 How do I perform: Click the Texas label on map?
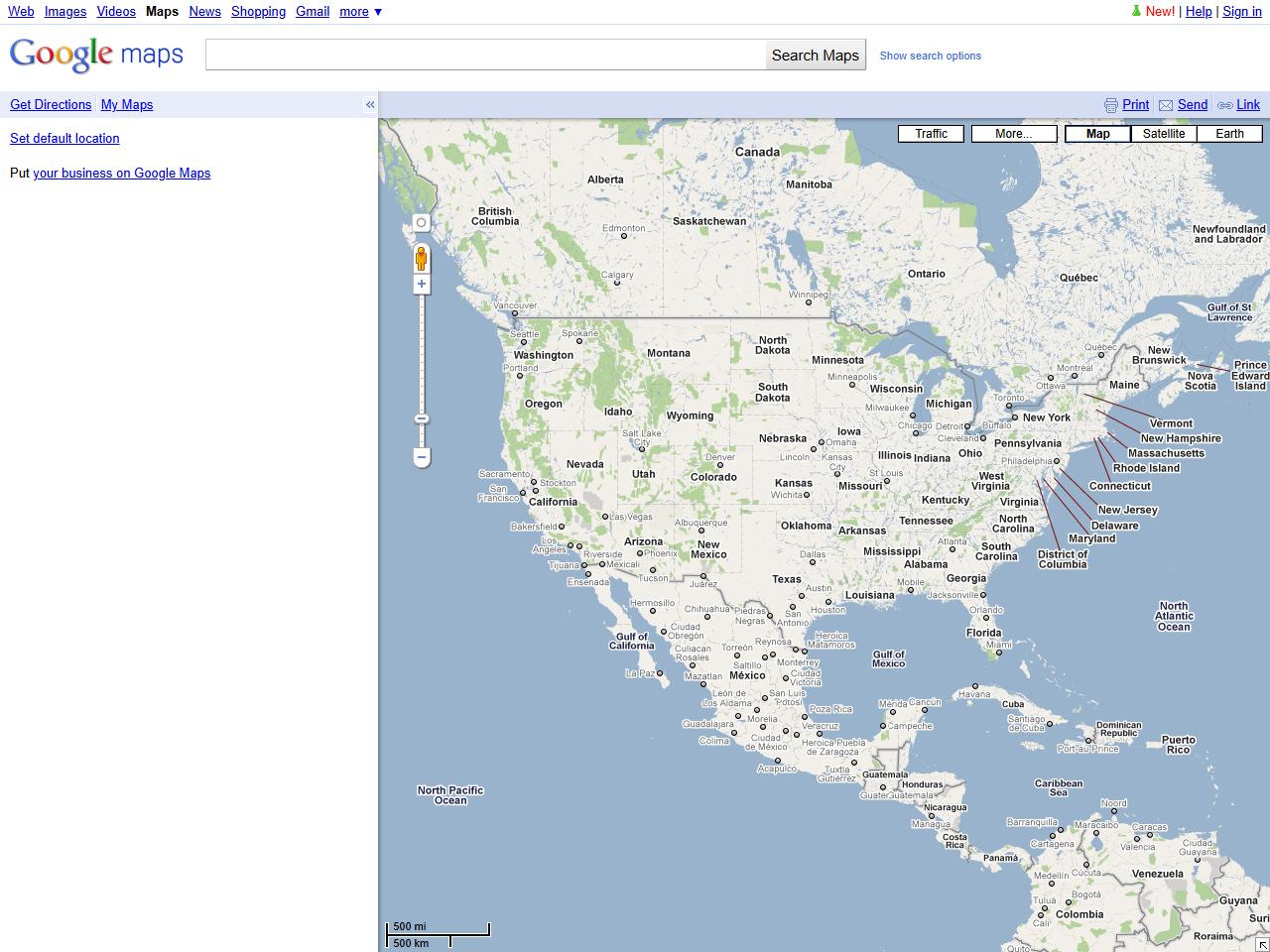786,579
